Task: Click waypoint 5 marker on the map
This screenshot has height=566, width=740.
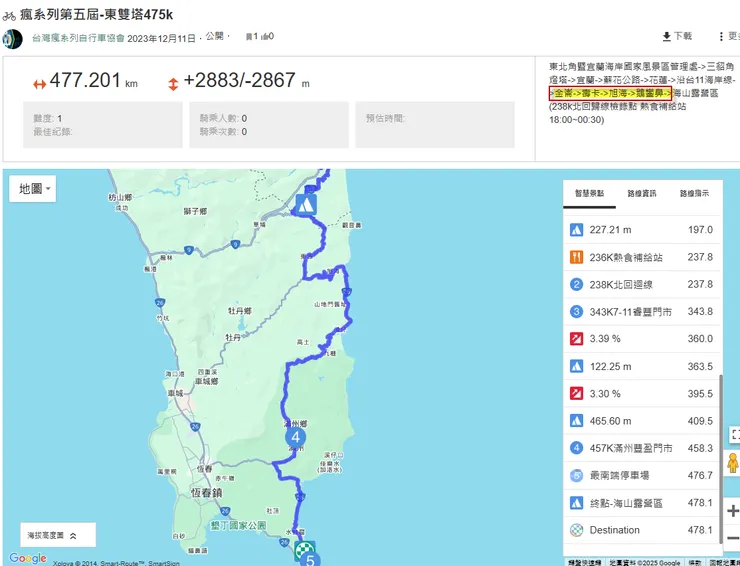Action: pos(310,560)
